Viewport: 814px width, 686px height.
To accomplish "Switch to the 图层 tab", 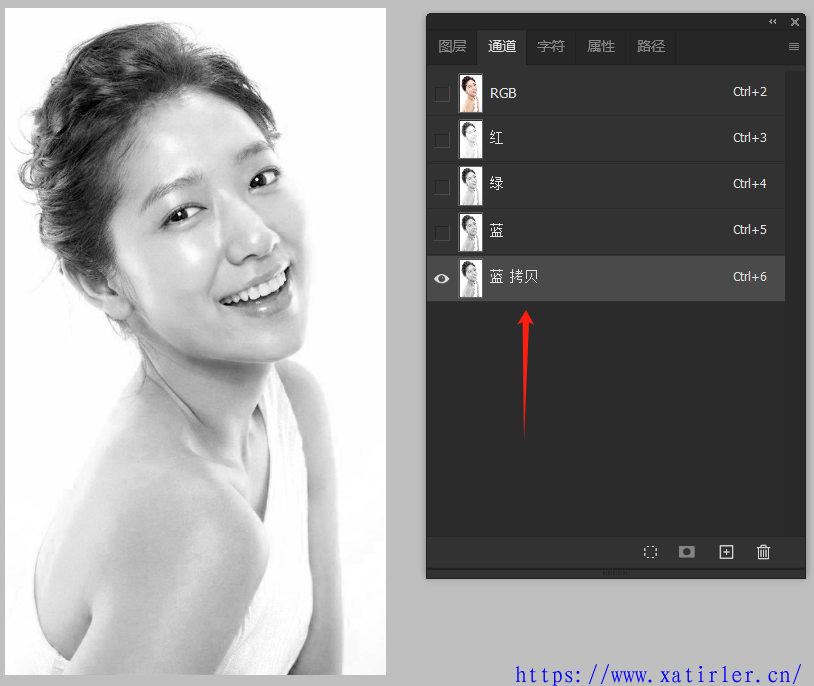I will click(x=452, y=46).
